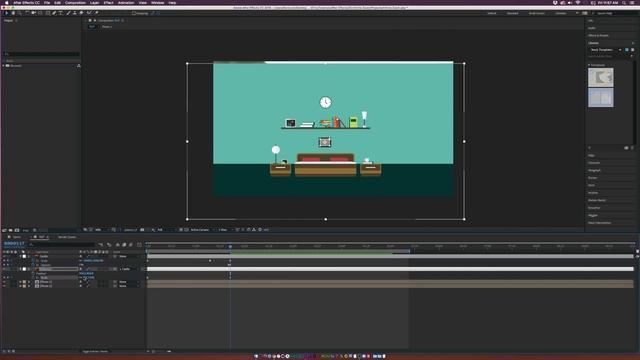
Task: Open the Stock Templates library dropdown
Action: 606,49
